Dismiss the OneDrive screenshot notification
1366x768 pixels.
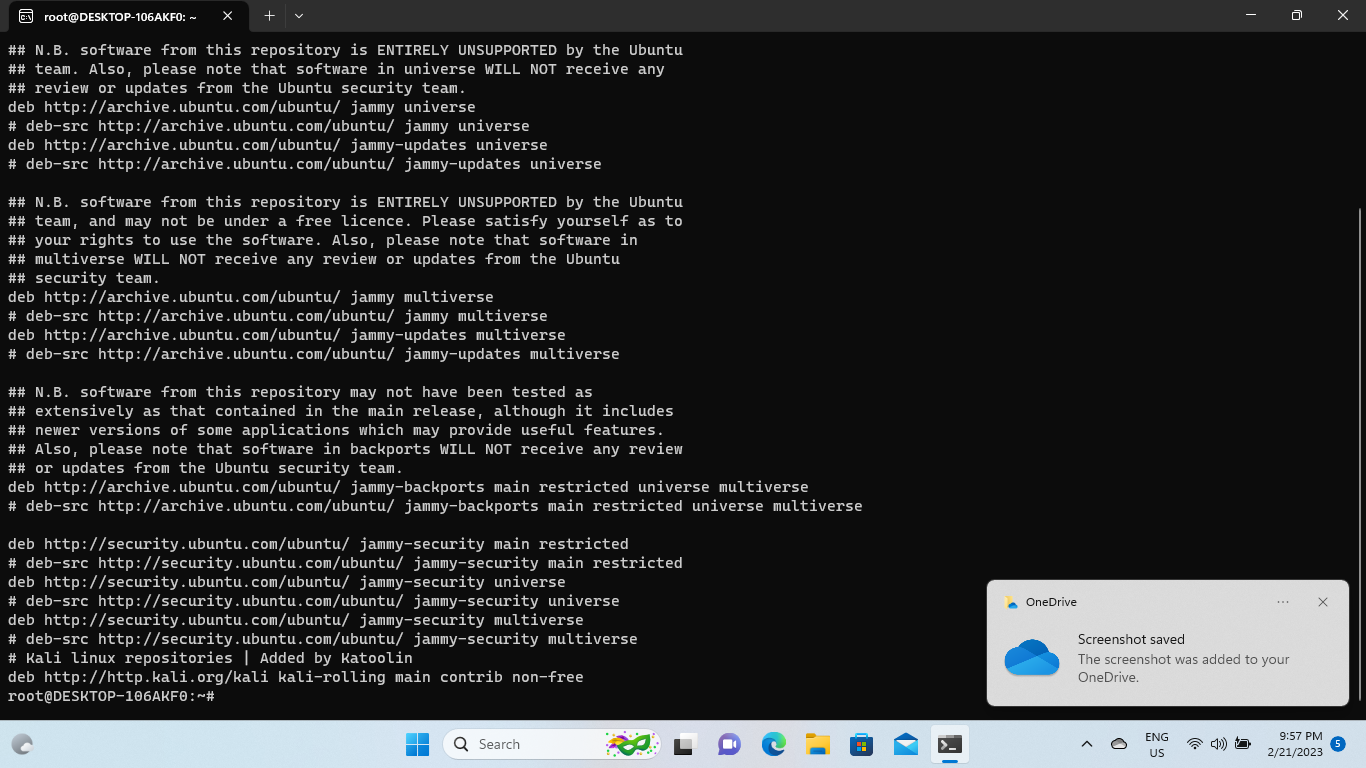coord(1322,602)
